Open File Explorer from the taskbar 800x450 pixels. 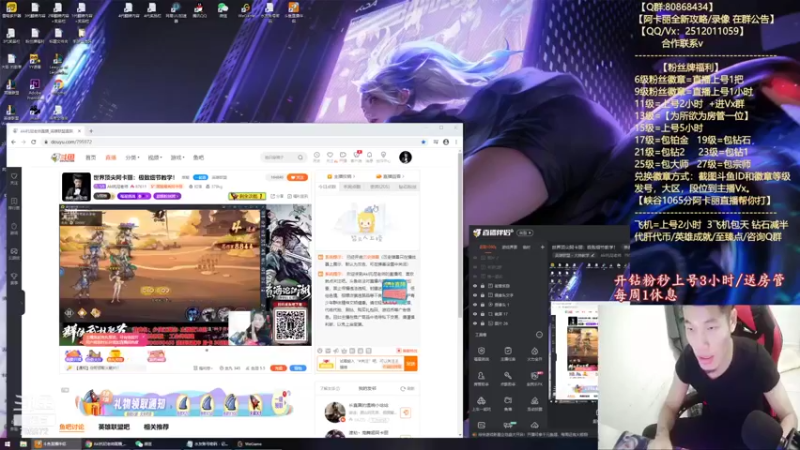pyautogui.click(x=23, y=444)
